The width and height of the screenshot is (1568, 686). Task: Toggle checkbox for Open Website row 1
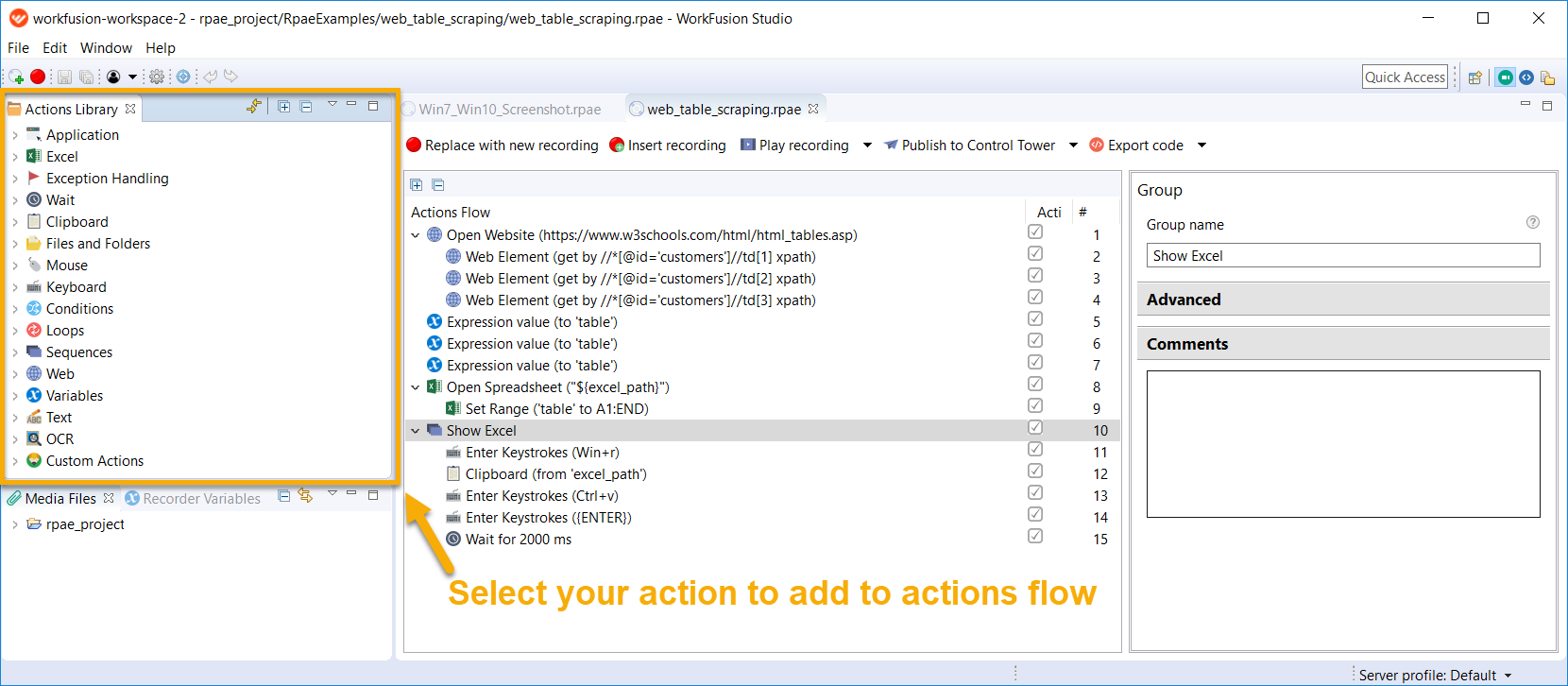(x=1035, y=232)
